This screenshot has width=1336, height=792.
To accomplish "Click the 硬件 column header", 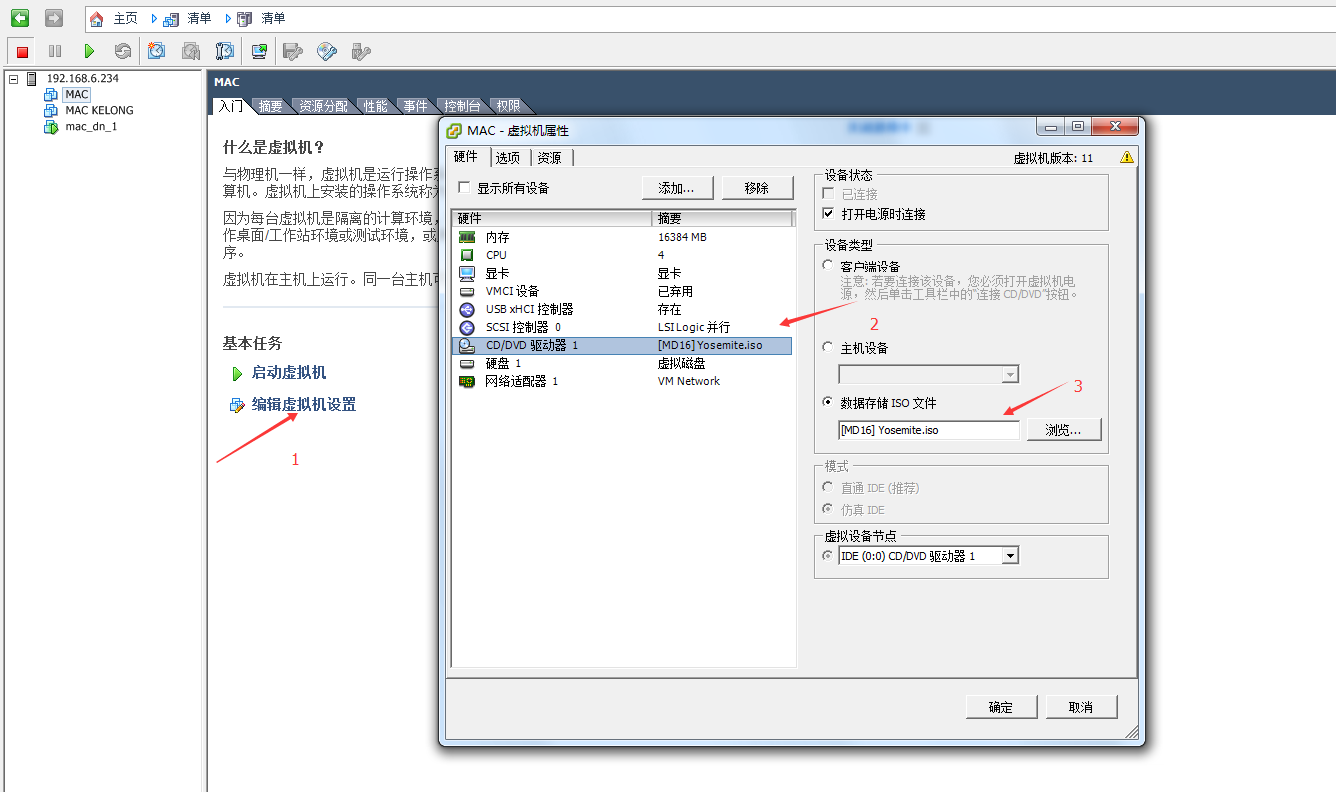I will pyautogui.click(x=552, y=218).
